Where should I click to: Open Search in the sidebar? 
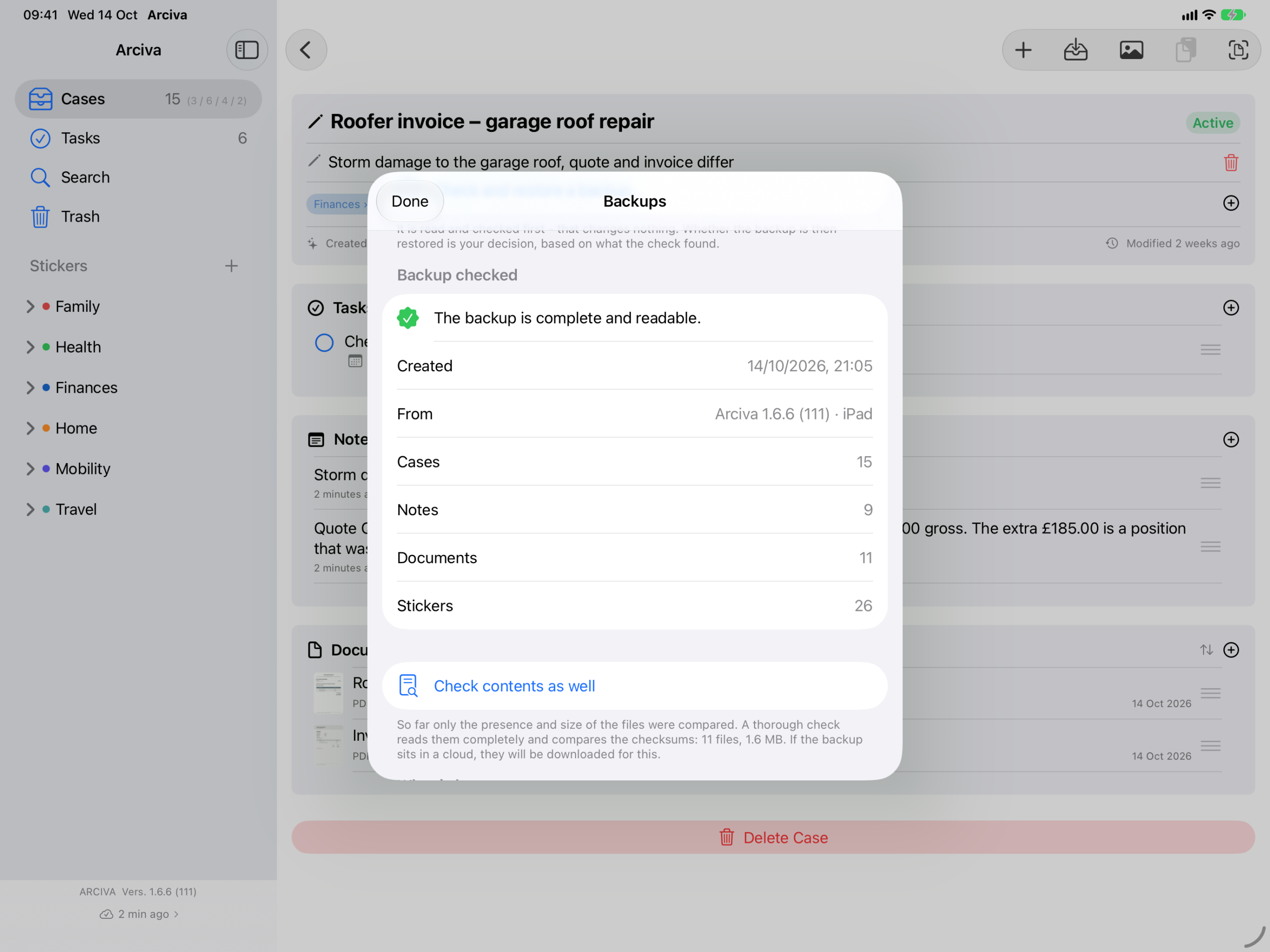tap(138, 178)
